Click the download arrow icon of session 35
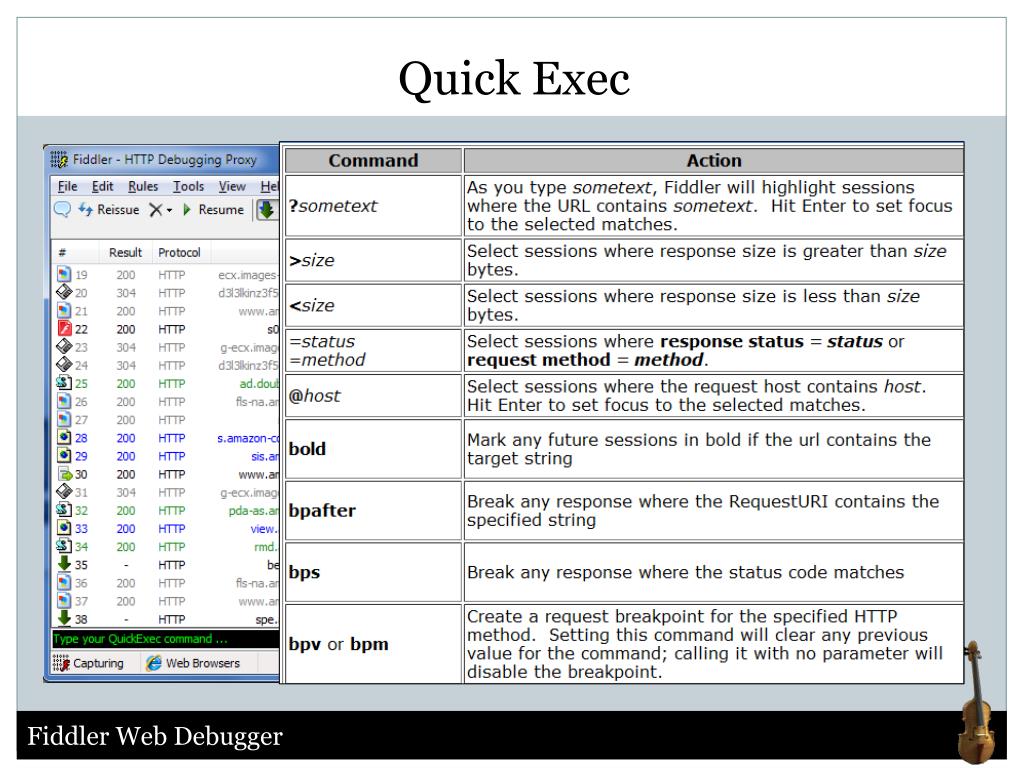The width and height of the screenshot is (1024, 768). pos(63,563)
